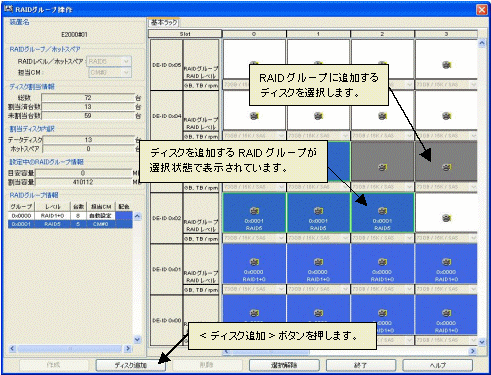Open the disk type dropdown under DE-ID 0x02 slot 0

(x=254, y=238)
